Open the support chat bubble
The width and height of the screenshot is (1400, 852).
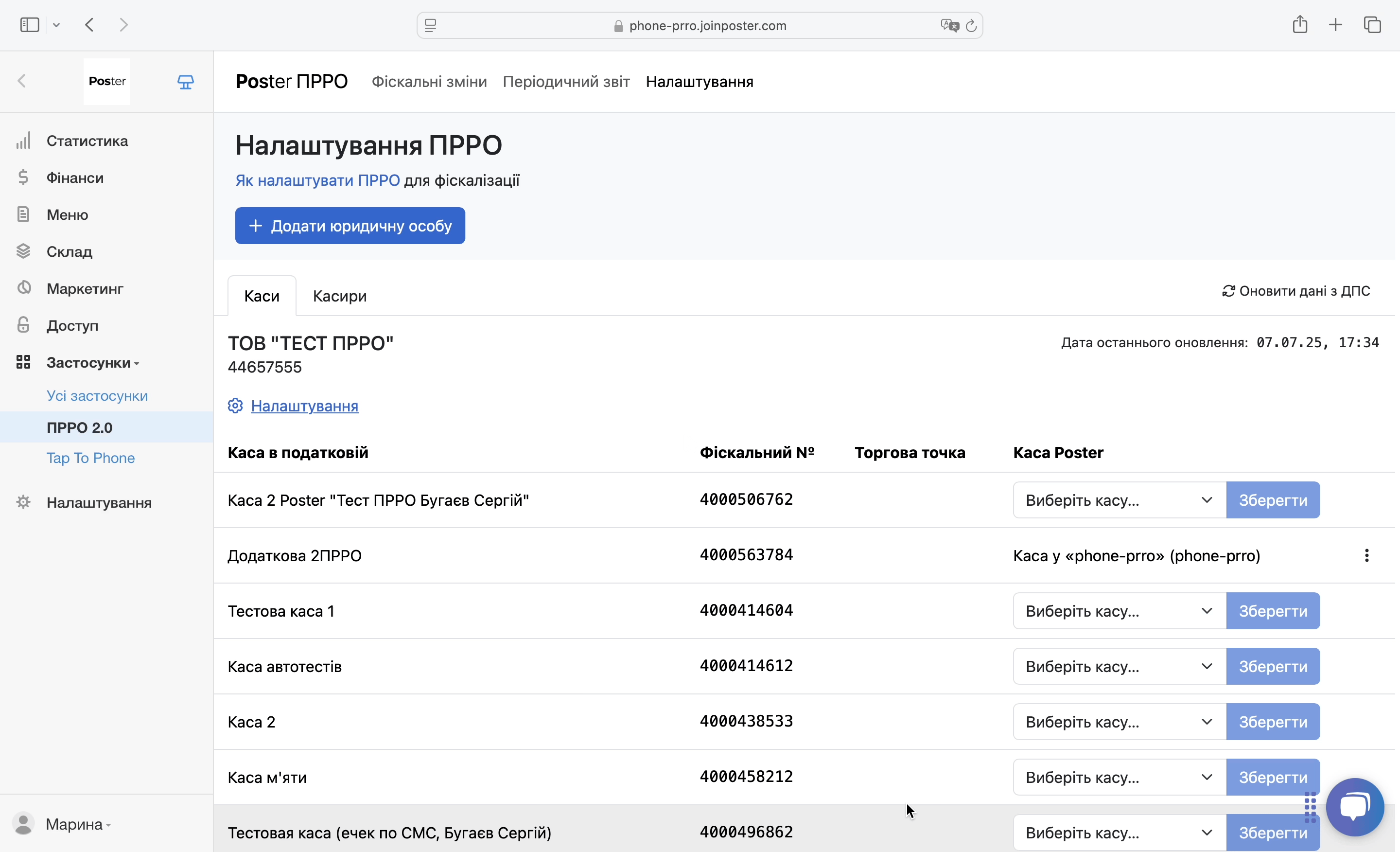(1355, 807)
